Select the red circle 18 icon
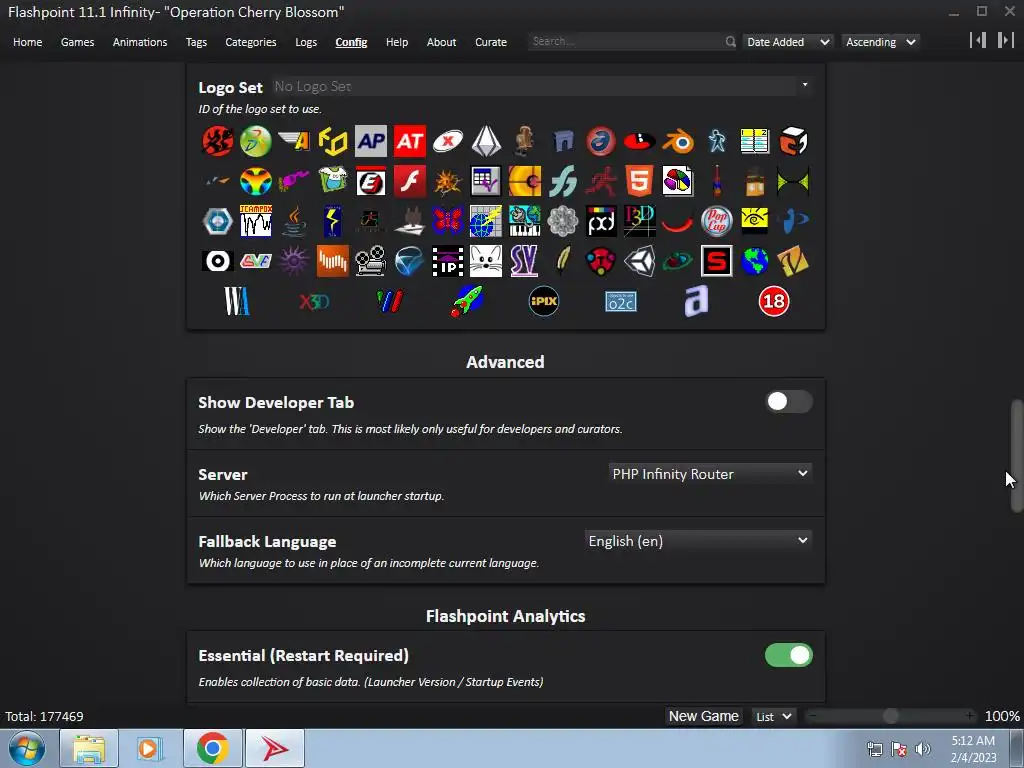 [x=774, y=301]
